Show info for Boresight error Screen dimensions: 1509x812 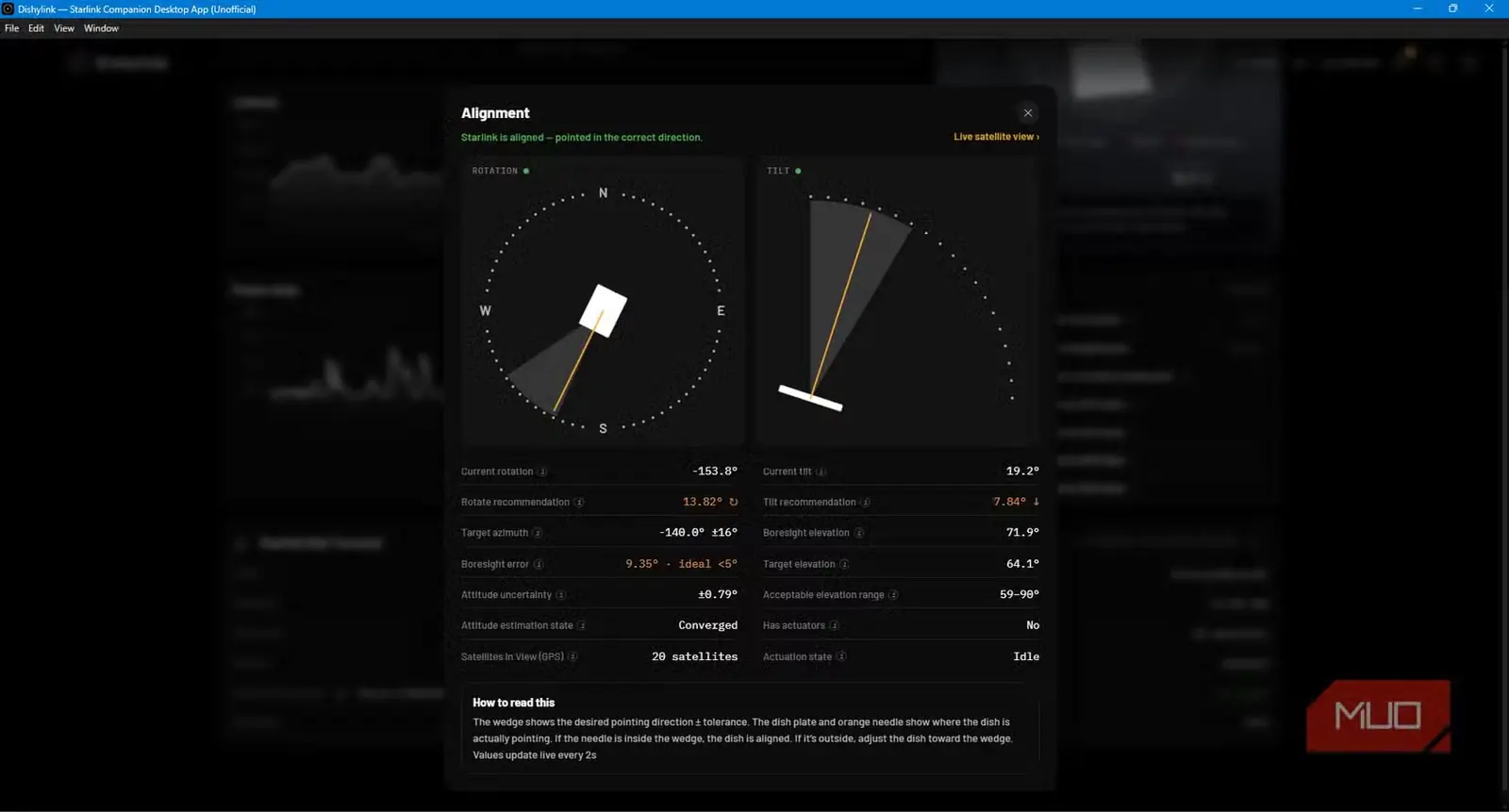[539, 564]
